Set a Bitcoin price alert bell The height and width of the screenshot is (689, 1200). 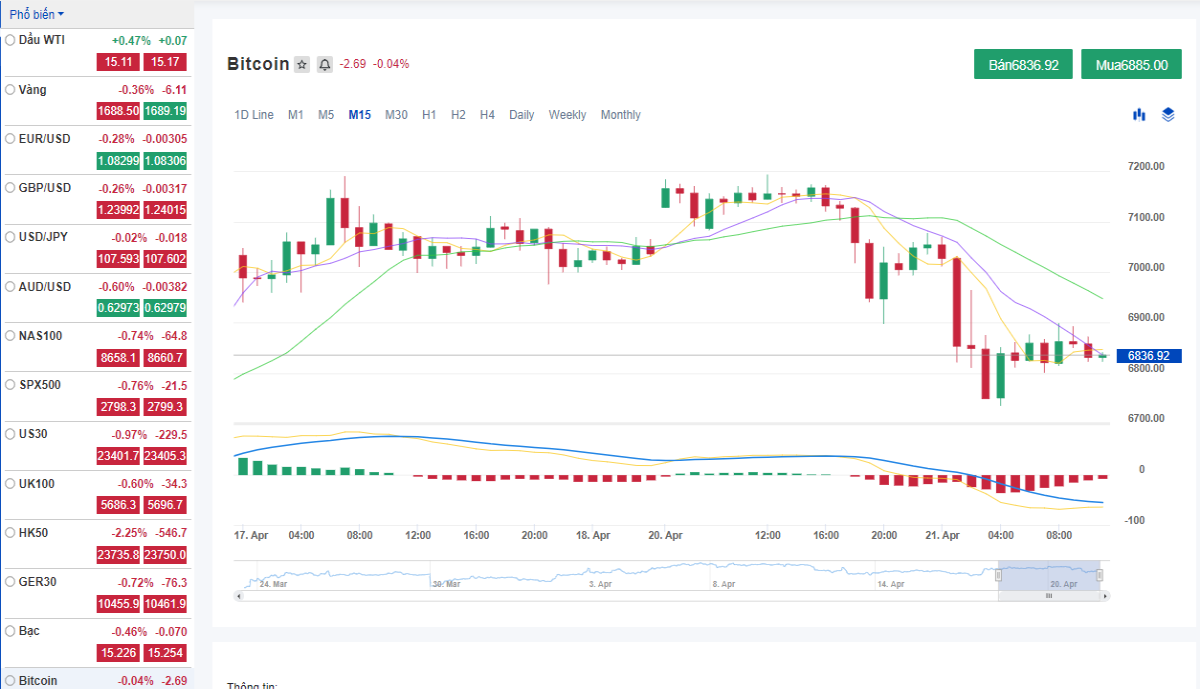click(x=325, y=64)
